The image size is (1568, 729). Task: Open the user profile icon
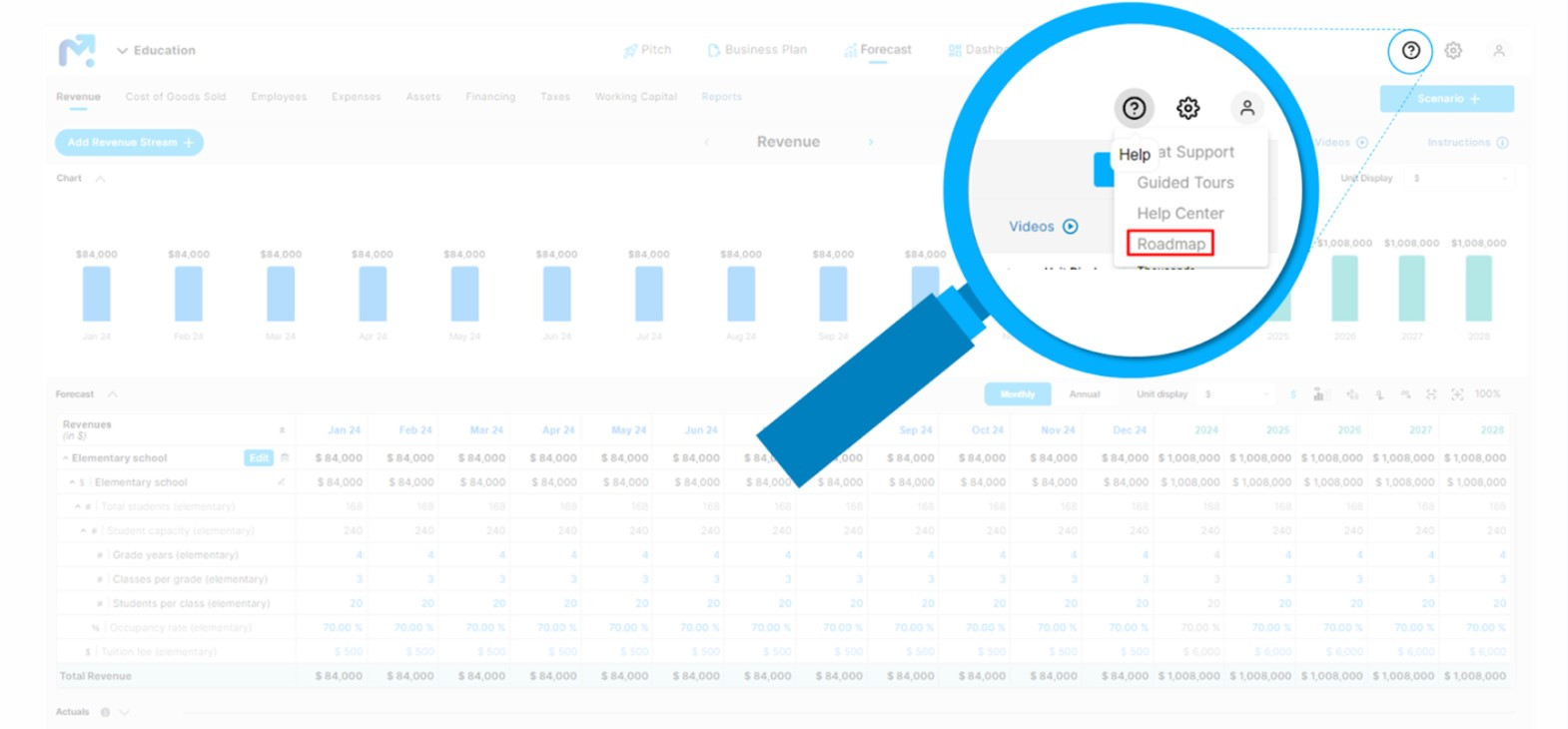tap(1498, 51)
